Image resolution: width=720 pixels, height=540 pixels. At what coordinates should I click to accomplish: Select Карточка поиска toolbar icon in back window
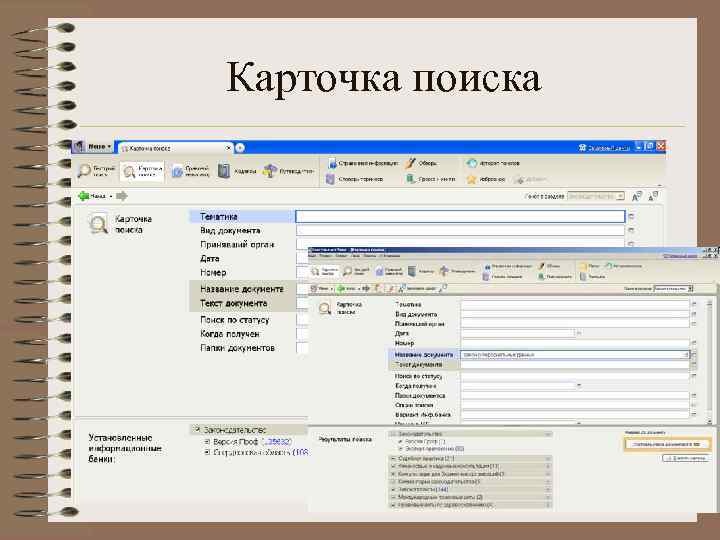tap(142, 171)
